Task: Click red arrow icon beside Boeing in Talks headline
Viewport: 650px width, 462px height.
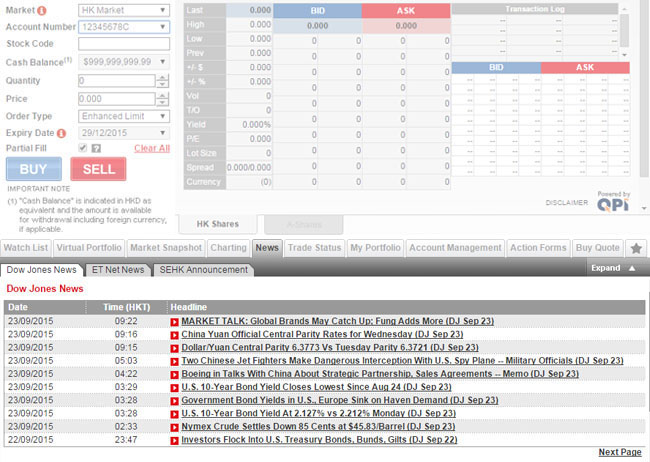Action: pos(174,374)
